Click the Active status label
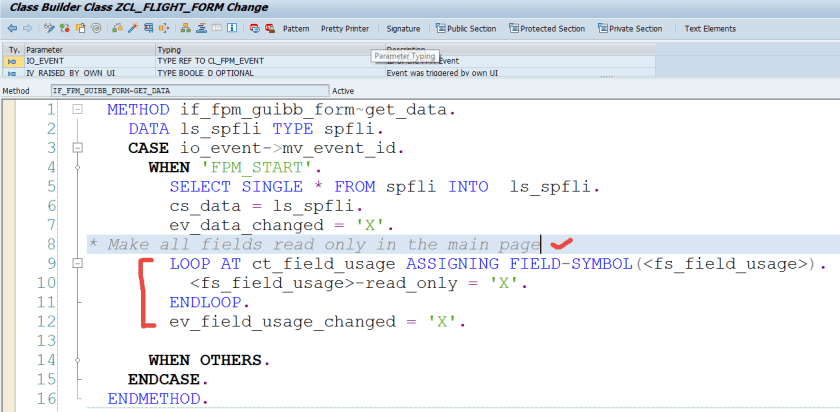840x412 pixels. pyautogui.click(x=343, y=91)
